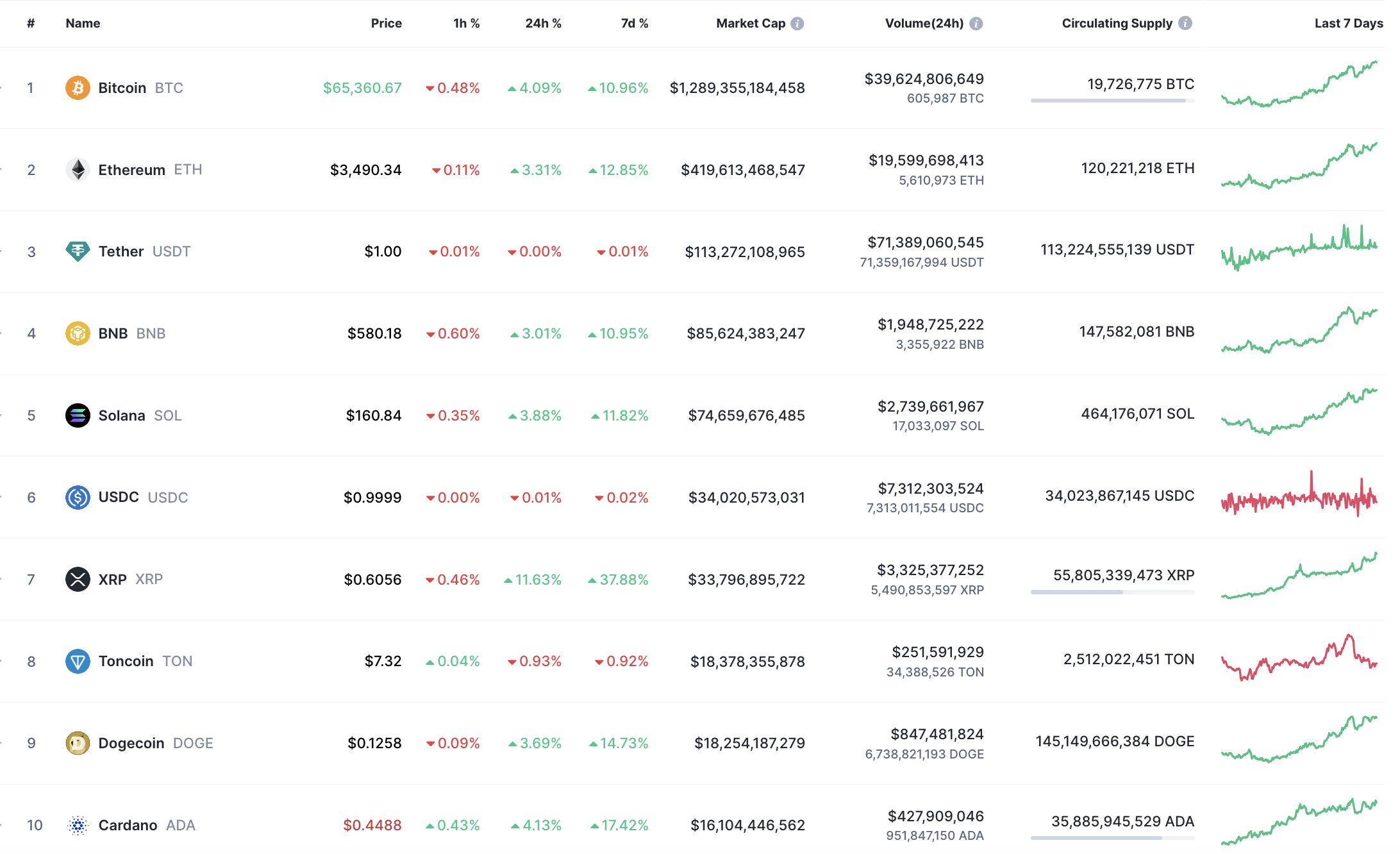The image size is (1400, 854).
Task: Open the USDC coin name link
Action: [x=119, y=498]
